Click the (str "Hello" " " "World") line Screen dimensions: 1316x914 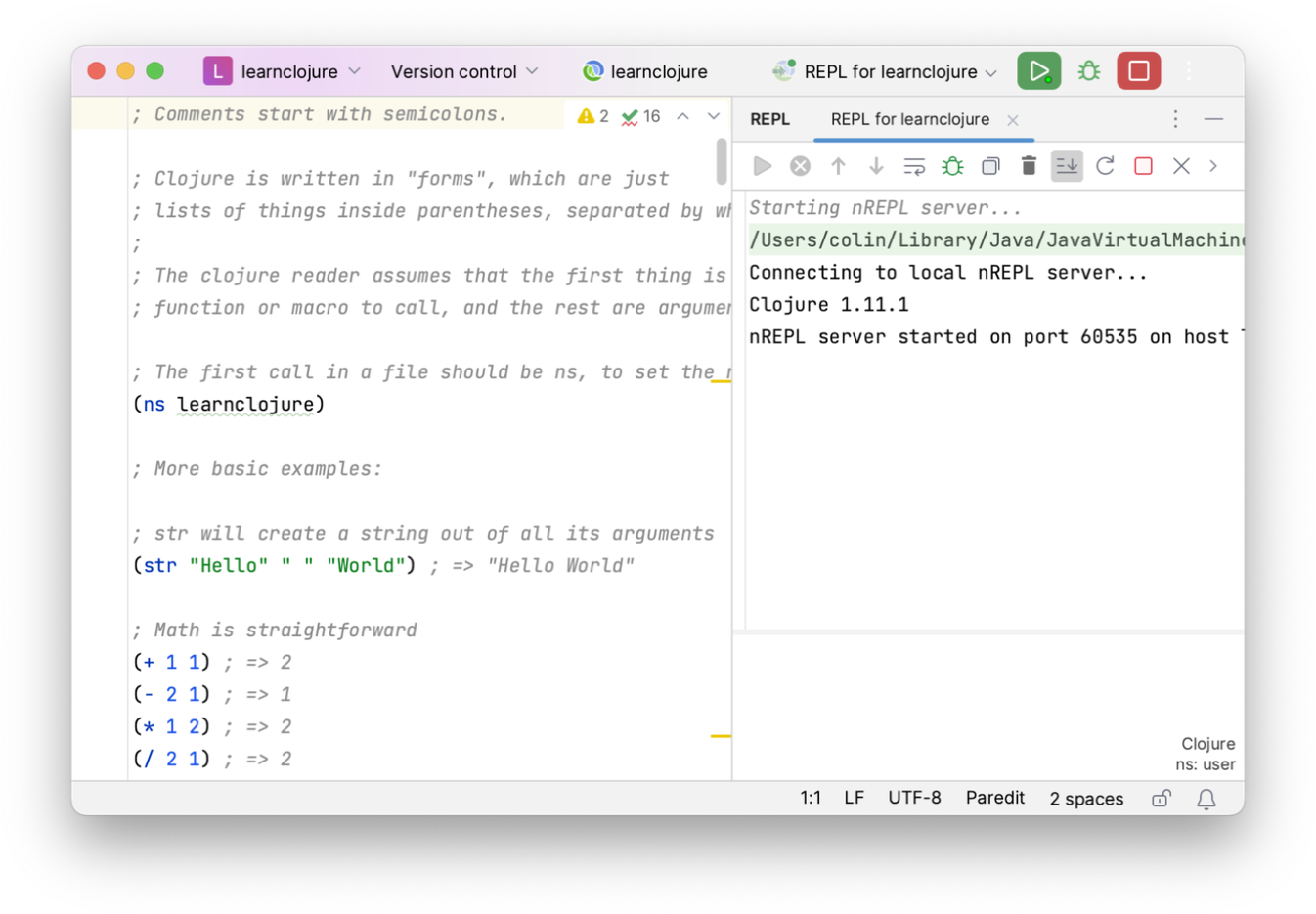coord(274,565)
